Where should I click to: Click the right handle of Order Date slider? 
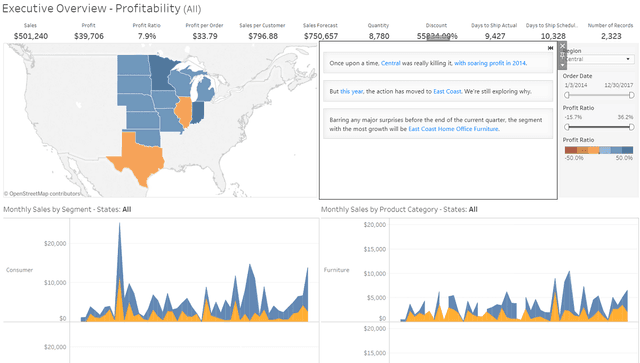pos(631,95)
